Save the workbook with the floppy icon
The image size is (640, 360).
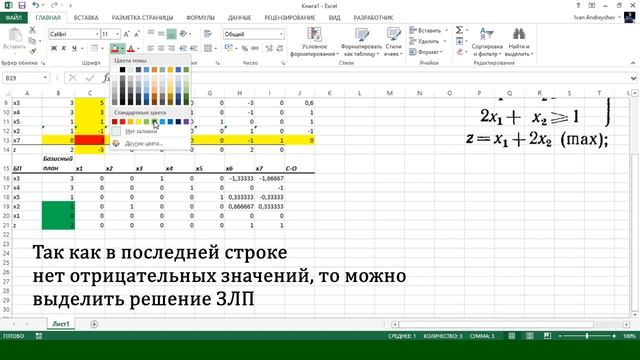pyautogui.click(x=22, y=5)
